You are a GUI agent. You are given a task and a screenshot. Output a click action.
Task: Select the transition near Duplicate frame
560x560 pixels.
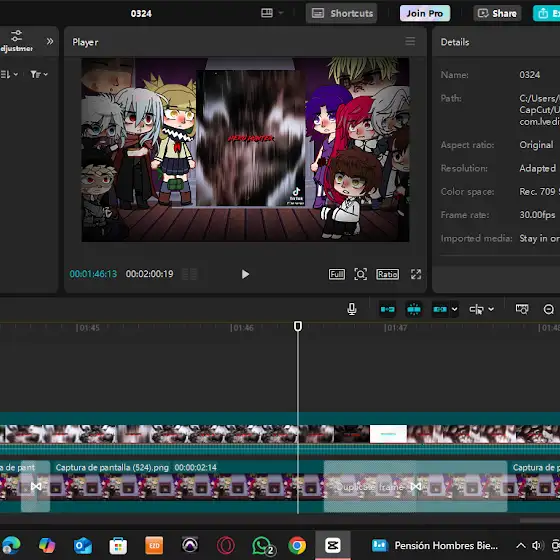click(416, 486)
